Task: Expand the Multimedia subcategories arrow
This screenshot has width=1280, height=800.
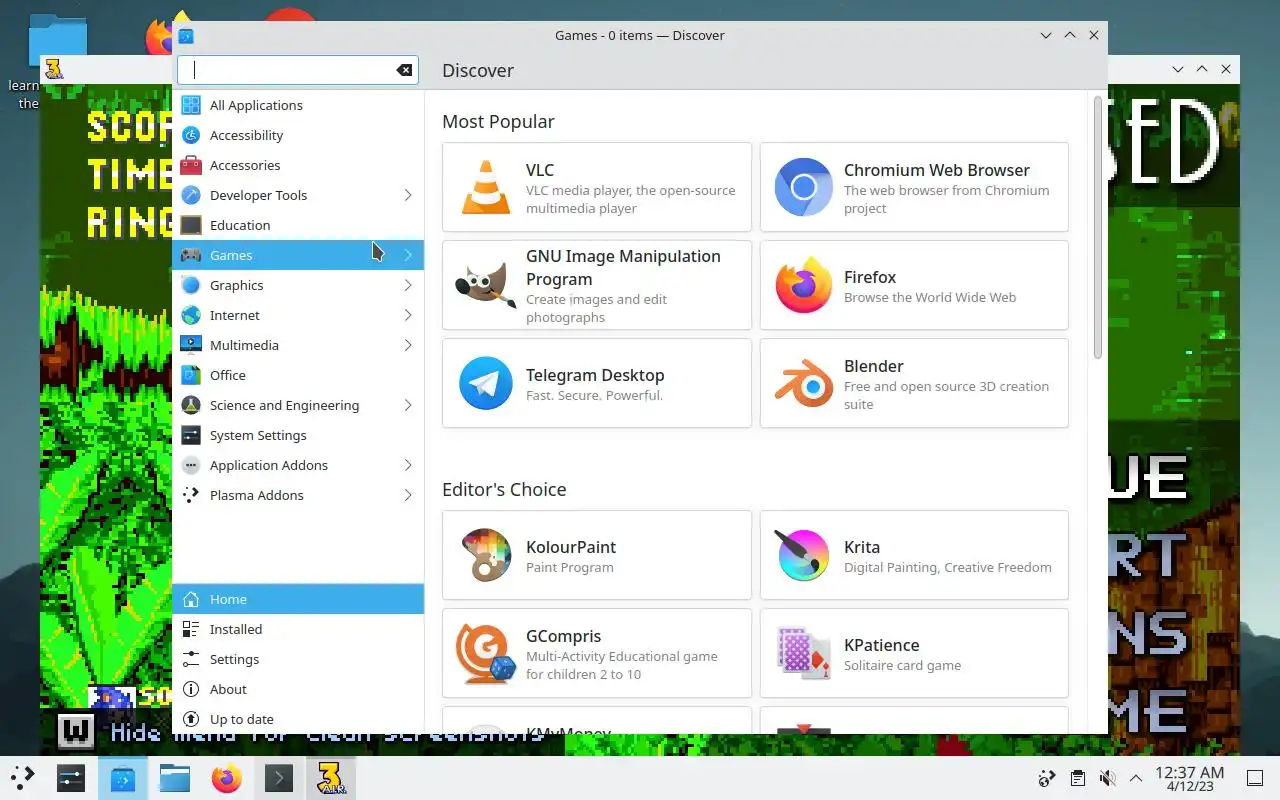Action: tap(408, 345)
